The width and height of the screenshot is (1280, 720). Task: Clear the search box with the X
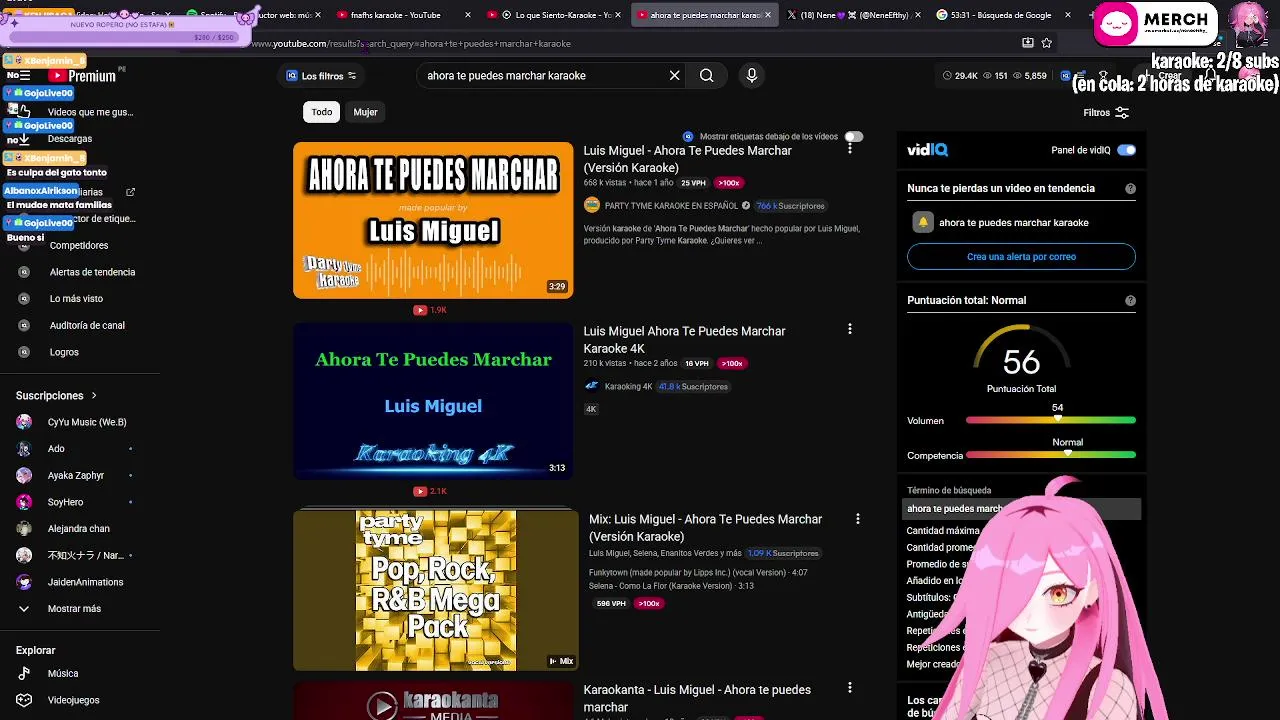pos(674,75)
